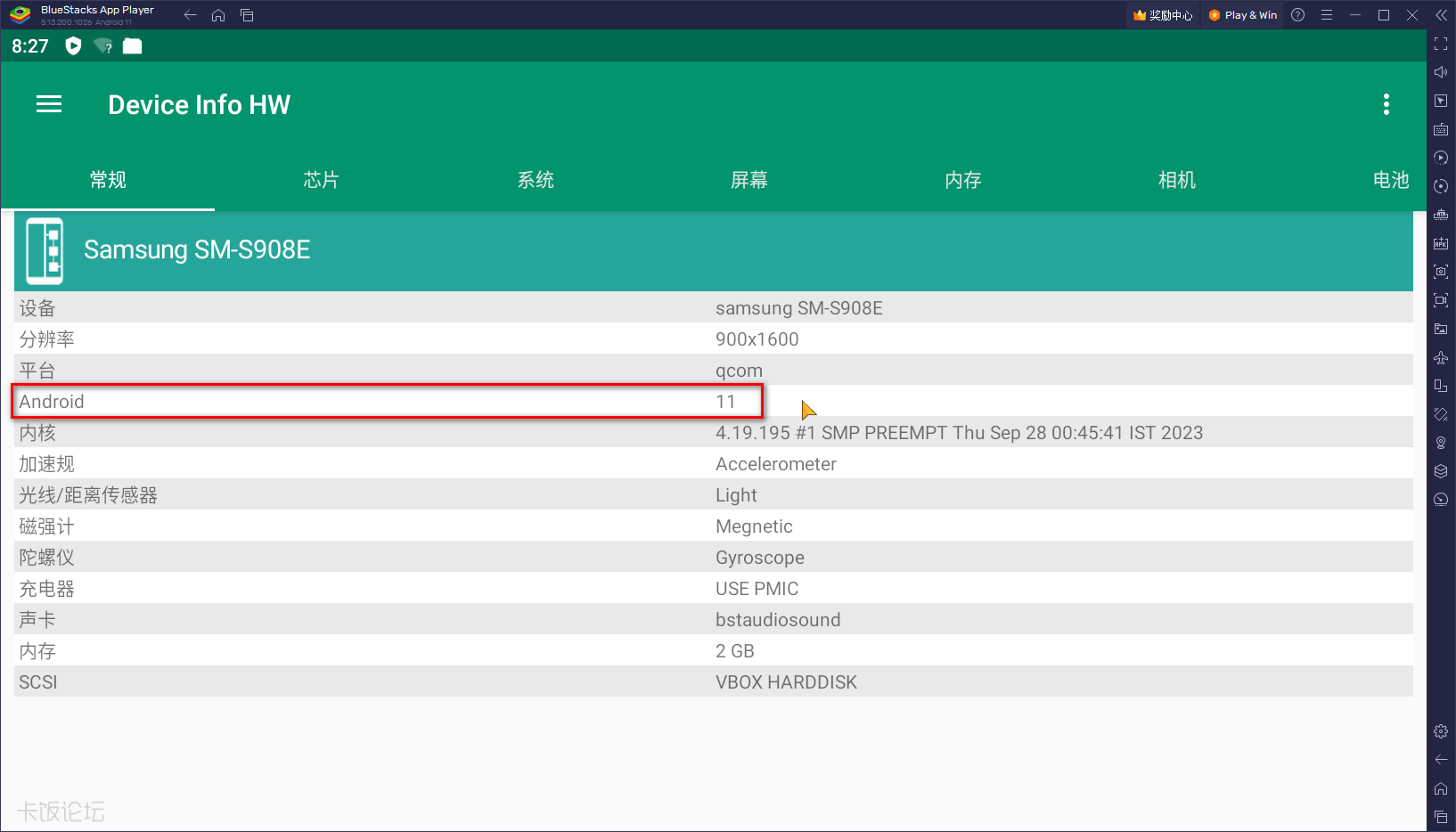Select the 常规 tab
This screenshot has height=832, width=1456.
(x=108, y=180)
